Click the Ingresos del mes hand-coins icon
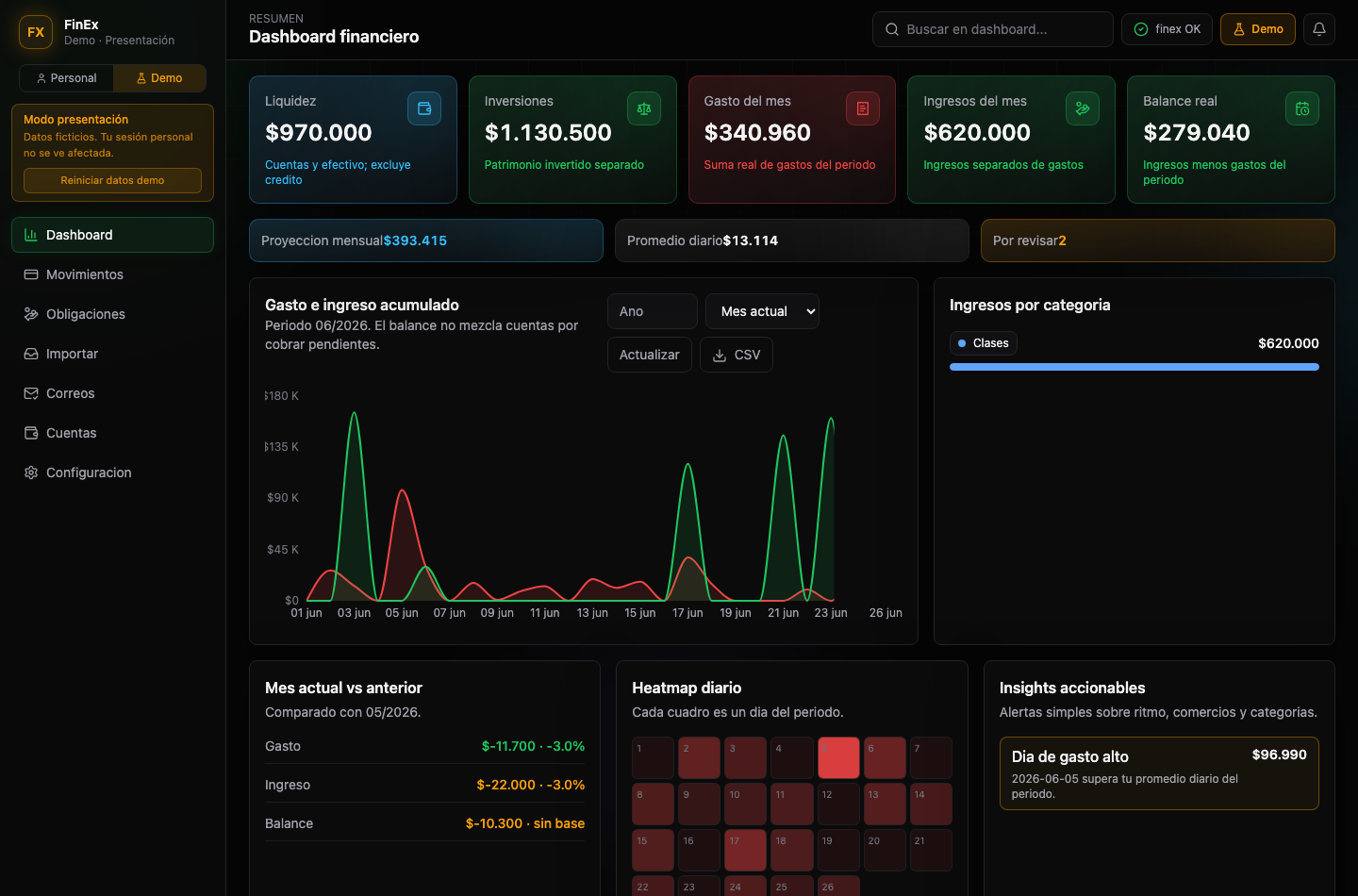Screen dimensions: 1358x896 pos(1083,108)
